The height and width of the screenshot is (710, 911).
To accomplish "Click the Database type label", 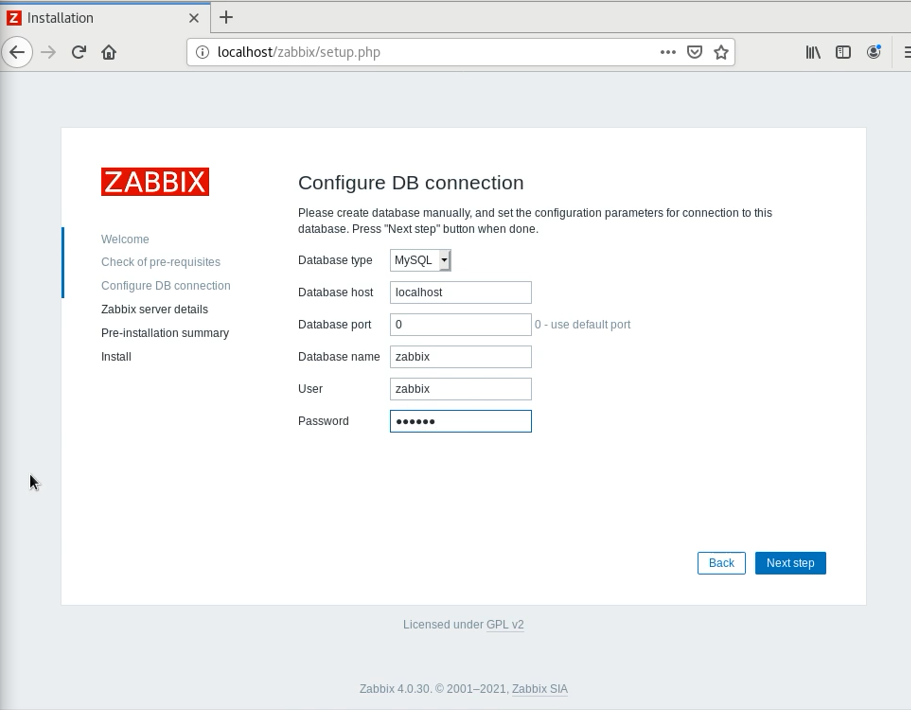I will click(x=335, y=260).
